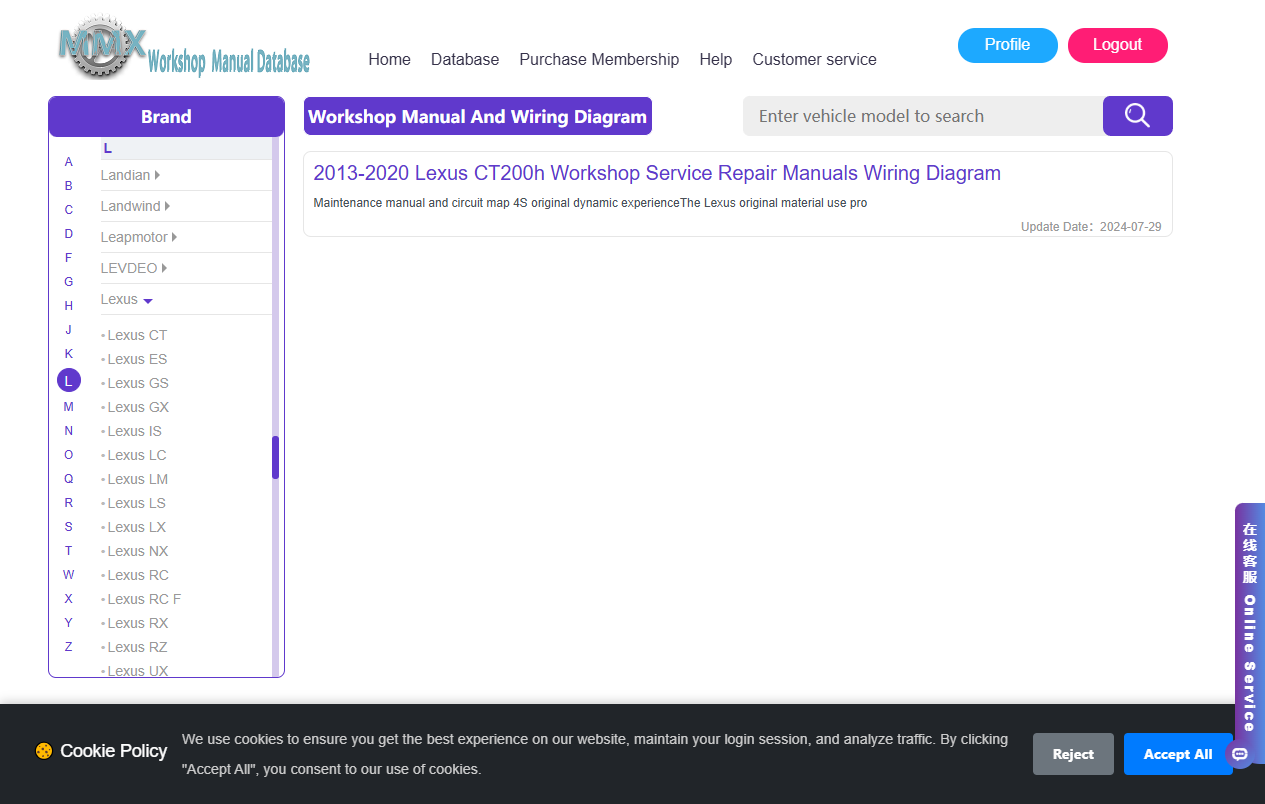Select letter W in brand index
The image size is (1265, 804).
click(69, 575)
